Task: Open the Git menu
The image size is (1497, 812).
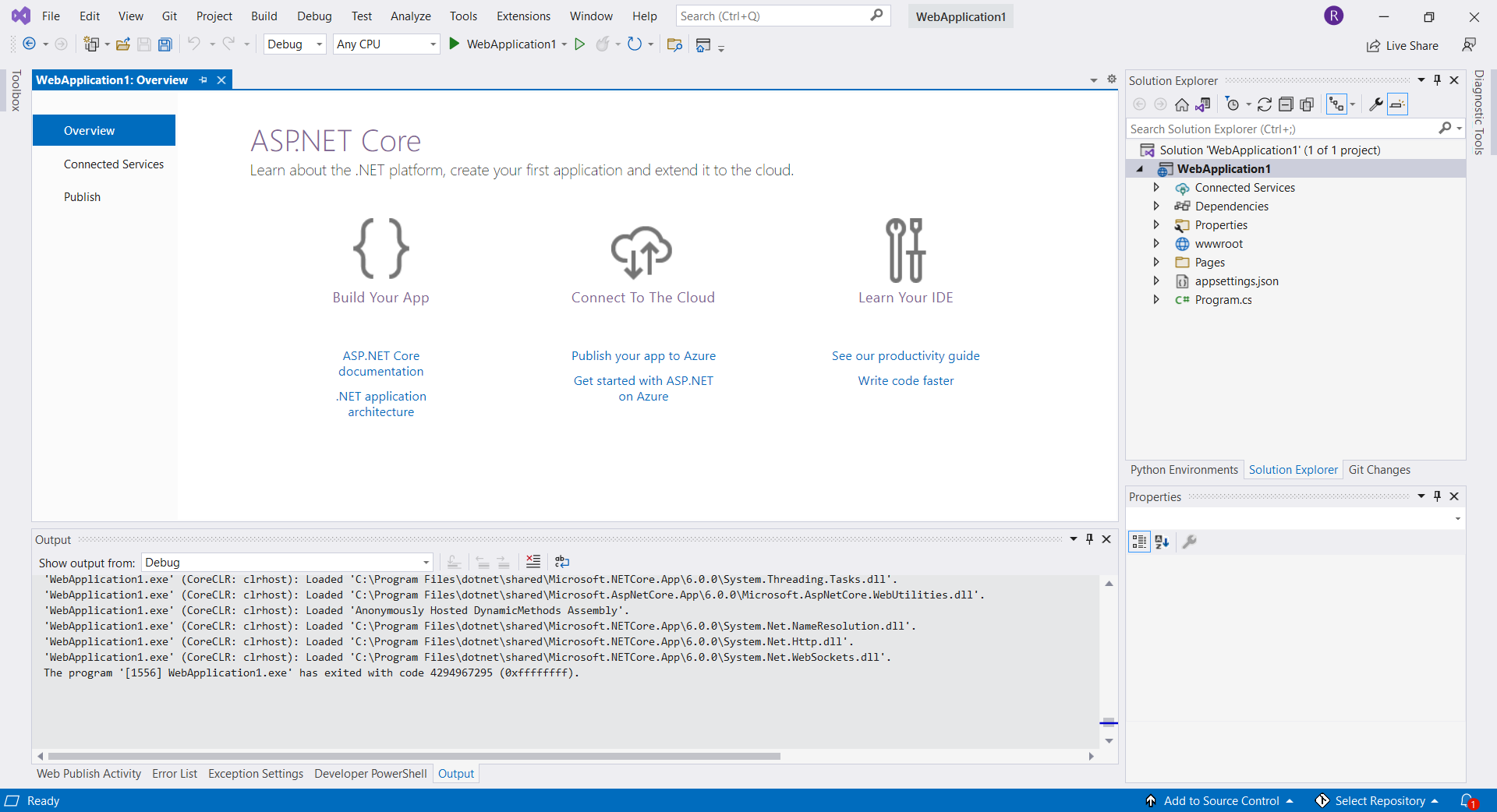Action: coord(169,16)
